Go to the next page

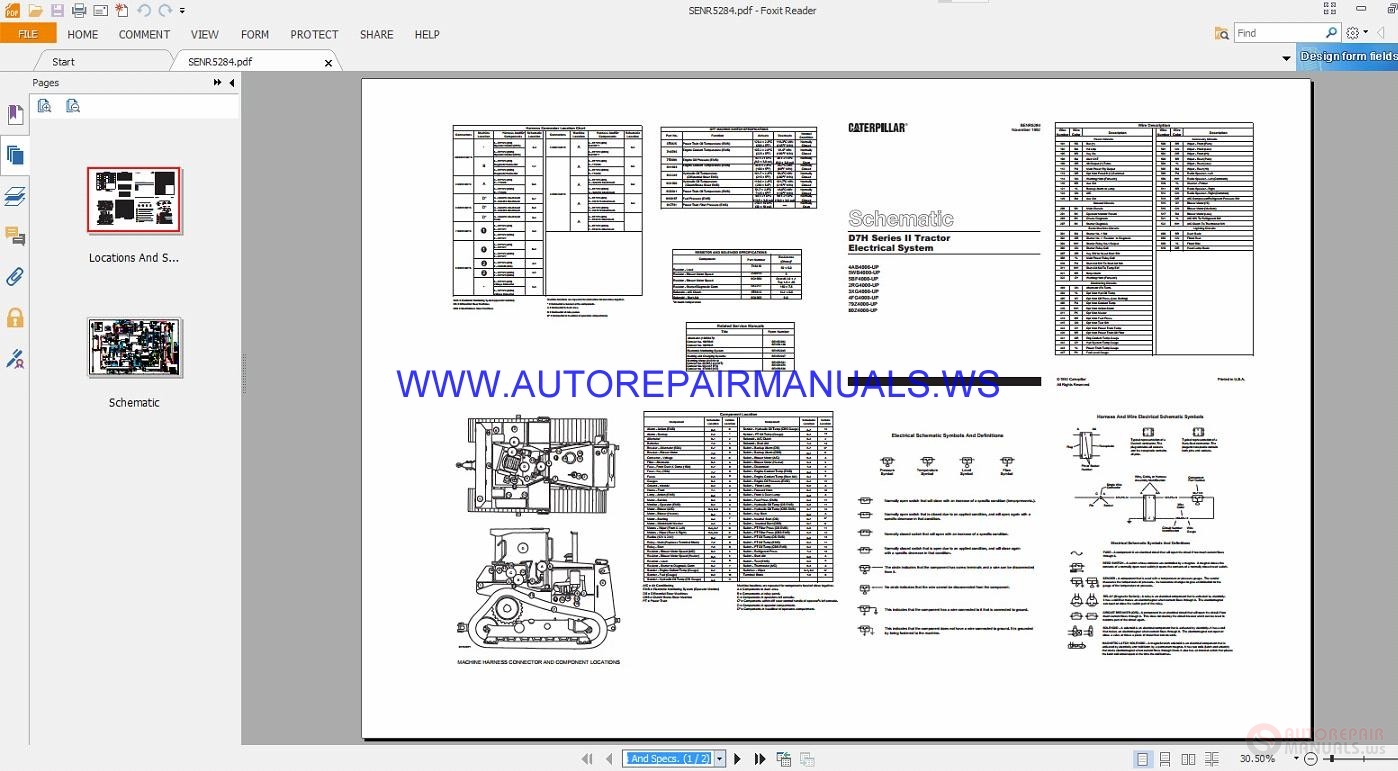click(x=738, y=759)
